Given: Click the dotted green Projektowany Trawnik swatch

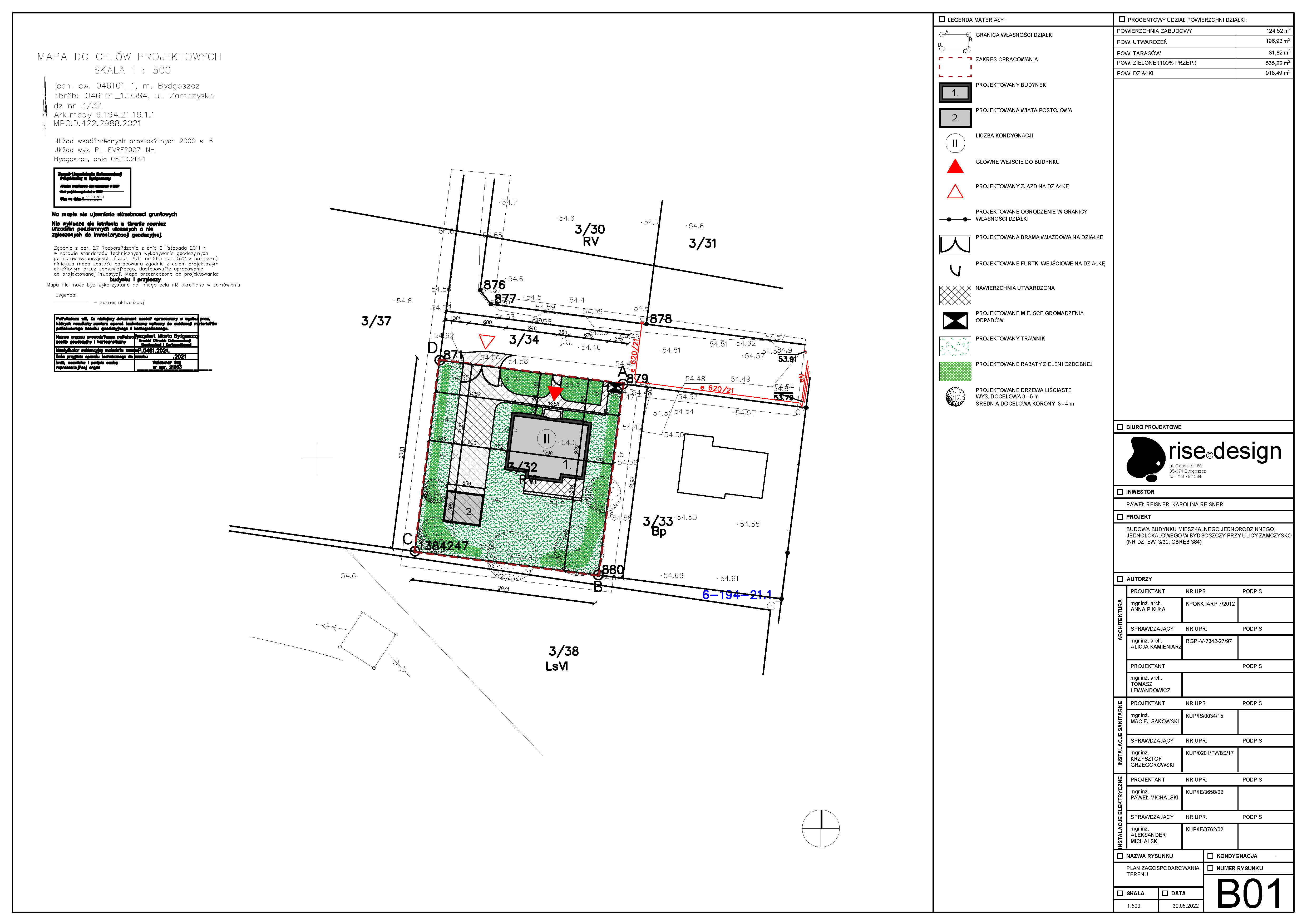Looking at the screenshot, I should coord(955,346).
